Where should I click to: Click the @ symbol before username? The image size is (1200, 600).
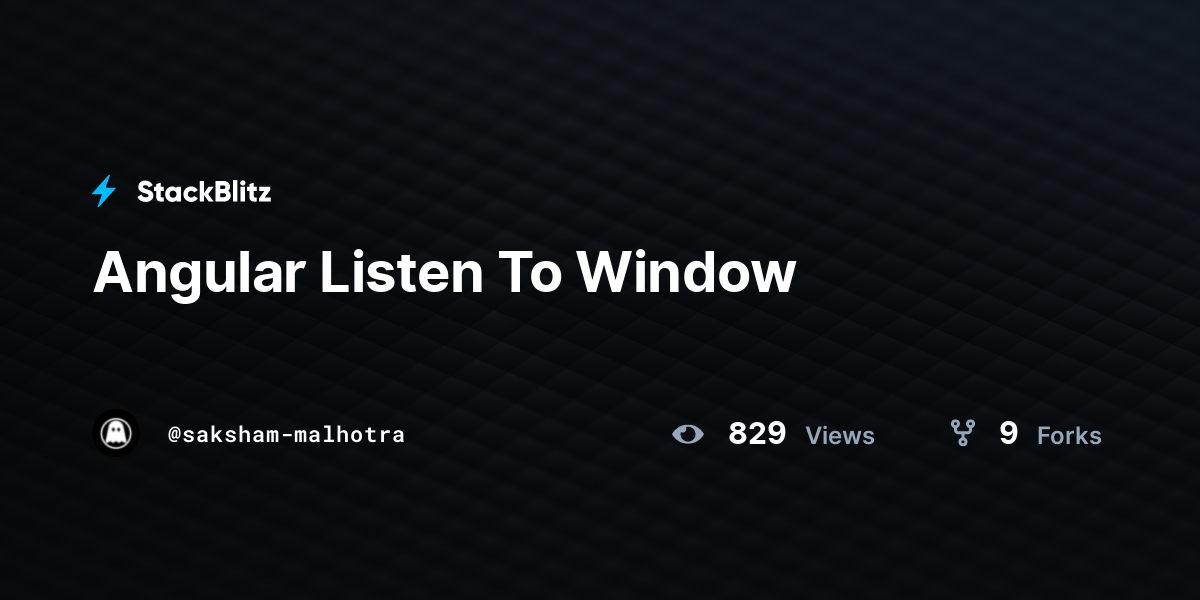click(175, 434)
